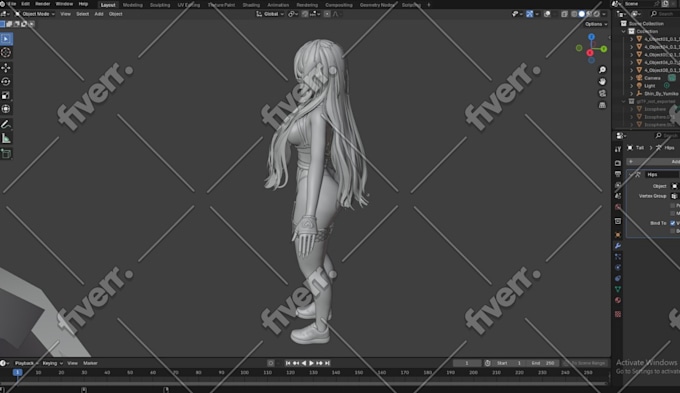Open the Render properties tab
680x393 pixels.
[x=618, y=163]
